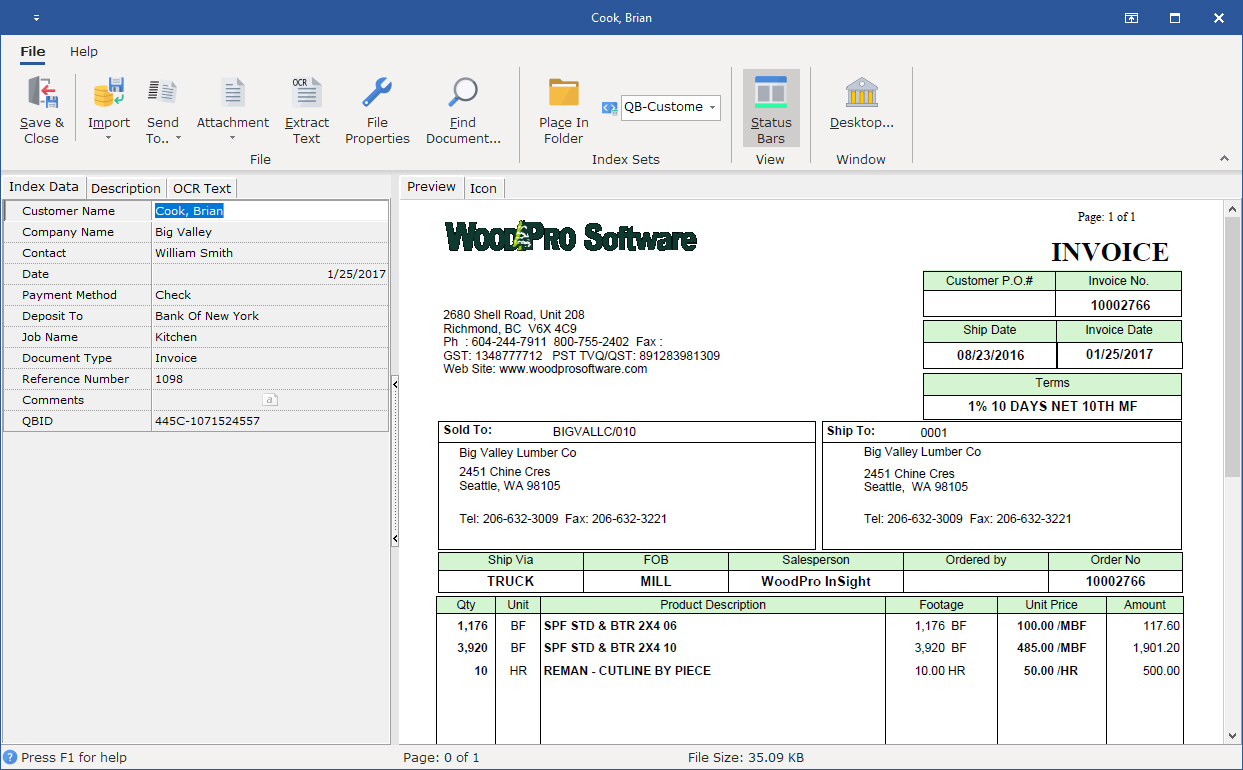Click the Place In Folder icon
The width and height of the screenshot is (1243, 770).
click(x=564, y=92)
